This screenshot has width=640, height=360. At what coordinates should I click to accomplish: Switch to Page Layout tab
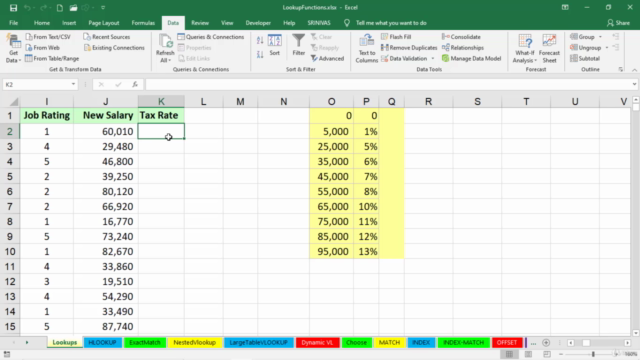click(x=104, y=23)
